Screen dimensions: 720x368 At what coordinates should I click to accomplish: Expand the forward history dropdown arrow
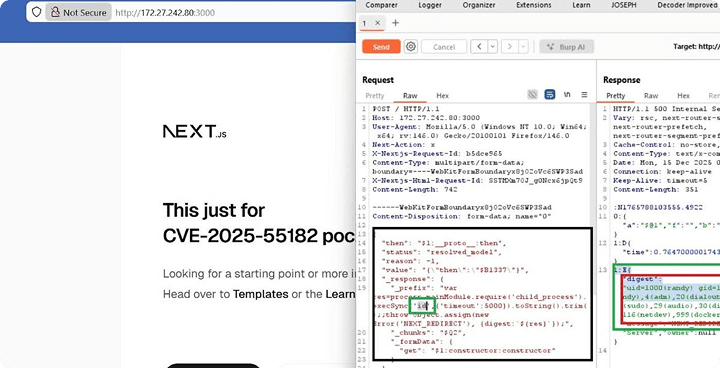[523, 47]
